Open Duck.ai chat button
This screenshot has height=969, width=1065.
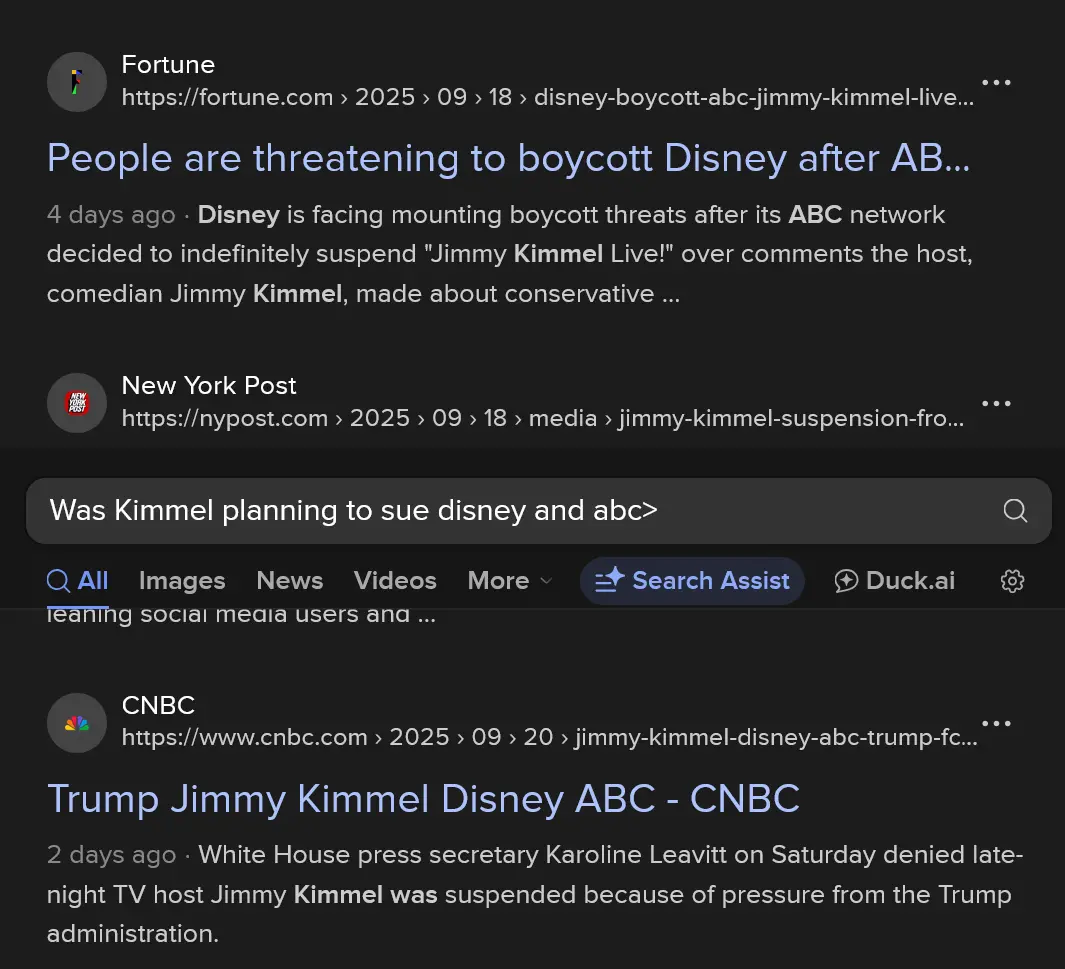click(x=895, y=581)
